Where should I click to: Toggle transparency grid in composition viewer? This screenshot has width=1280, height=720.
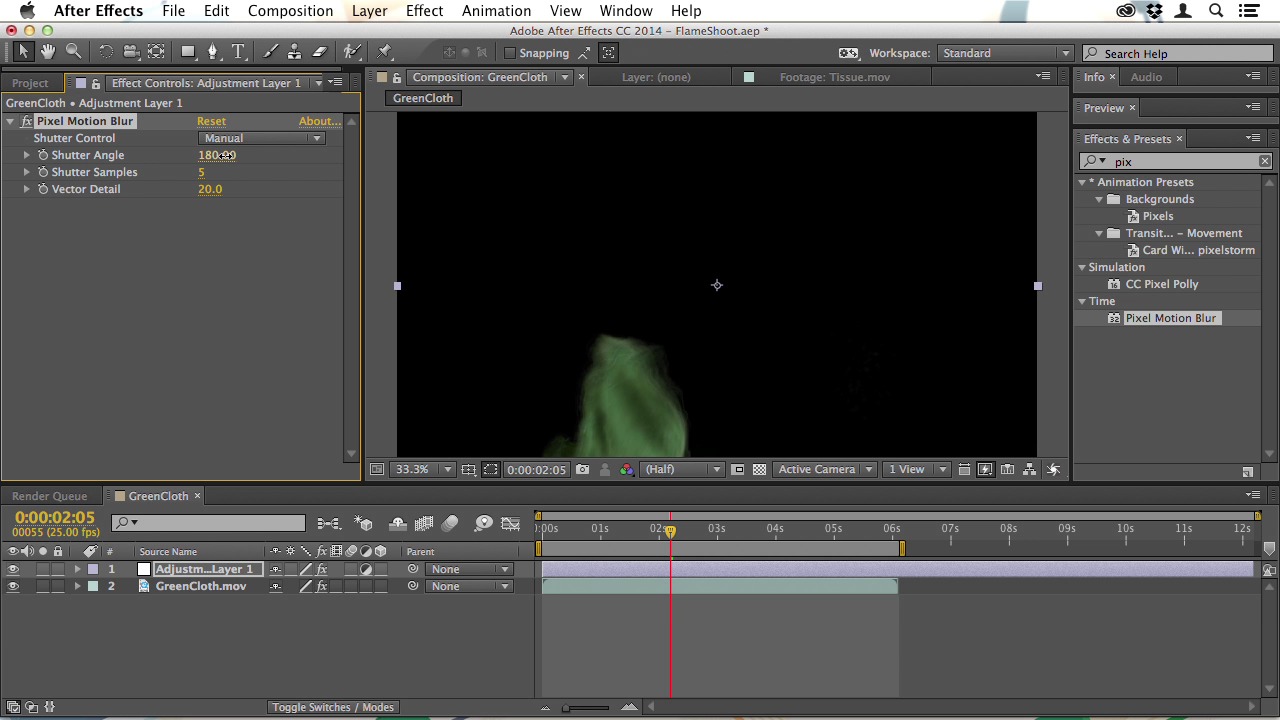(x=759, y=470)
